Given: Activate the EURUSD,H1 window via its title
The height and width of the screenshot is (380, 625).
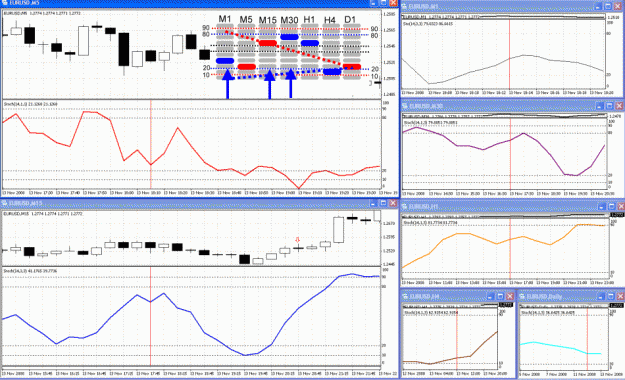Looking at the screenshot, I should (424, 207).
